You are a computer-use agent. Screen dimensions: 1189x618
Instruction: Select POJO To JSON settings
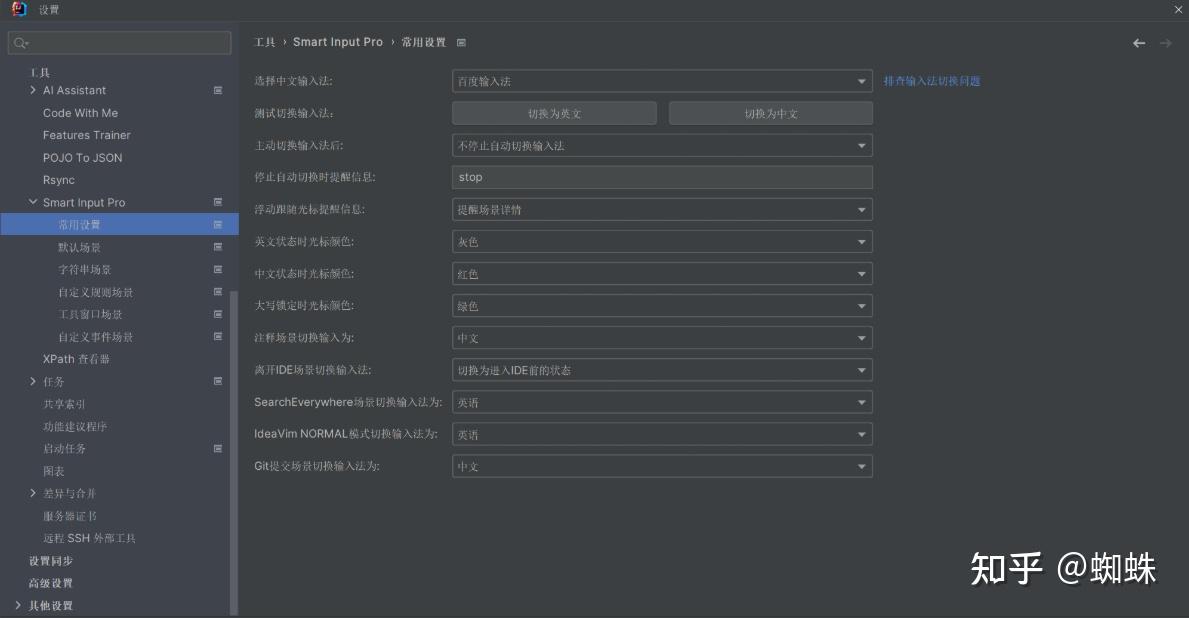coord(83,158)
